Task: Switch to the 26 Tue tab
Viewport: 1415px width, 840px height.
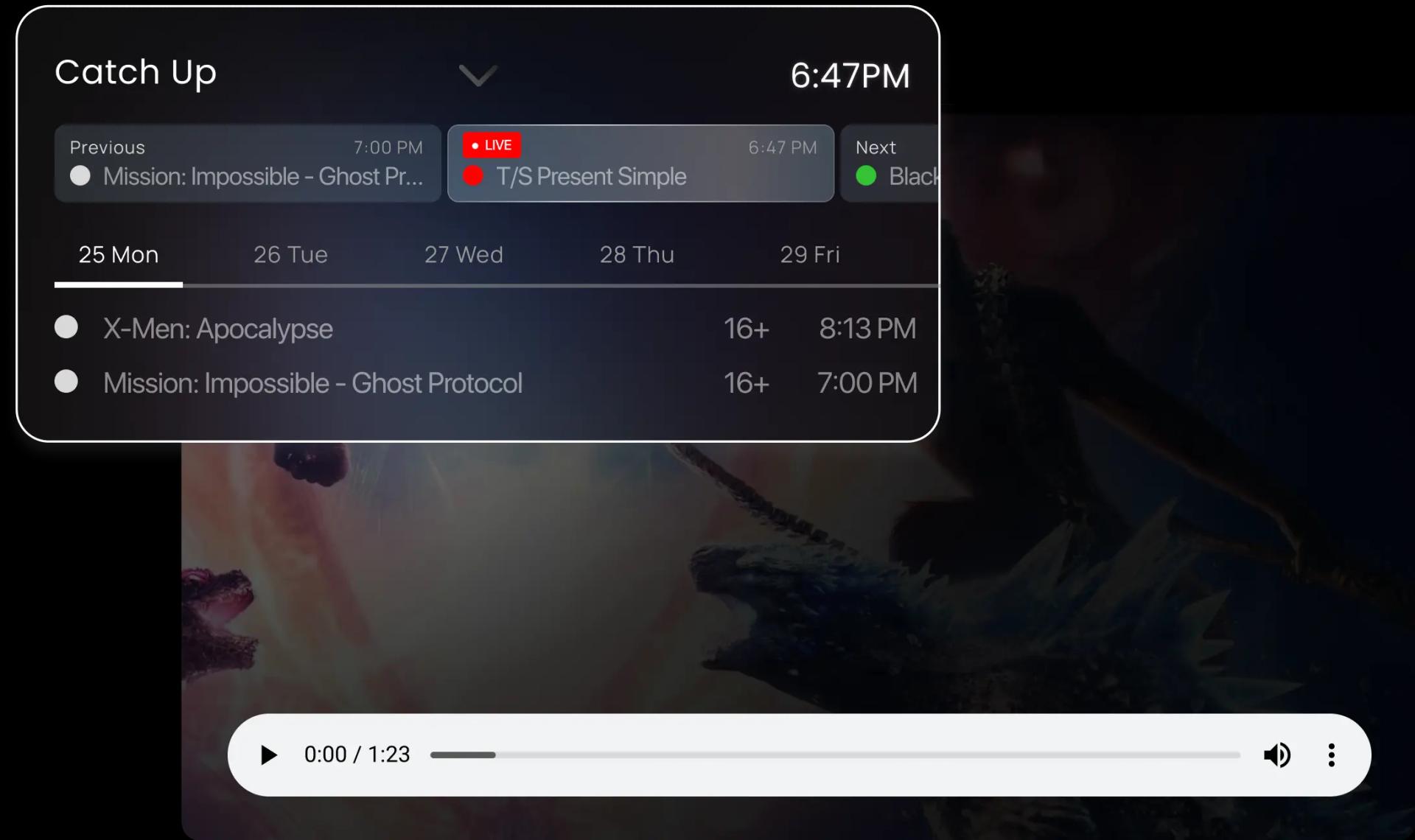Action: pyautogui.click(x=291, y=255)
